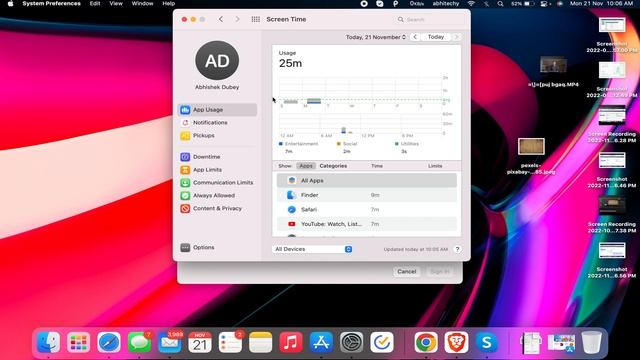The height and width of the screenshot is (360, 640).
Task: Click the user name Abhishek Dubey
Action: point(217,87)
